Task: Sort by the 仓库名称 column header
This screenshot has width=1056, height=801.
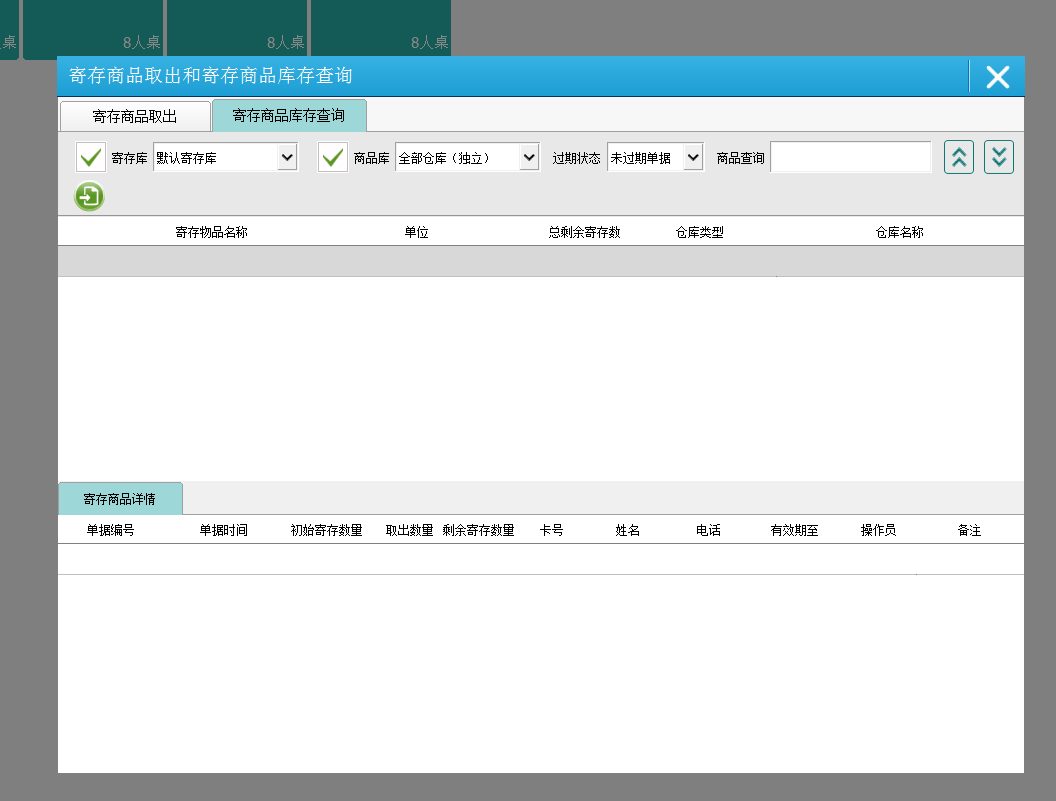Action: click(899, 232)
